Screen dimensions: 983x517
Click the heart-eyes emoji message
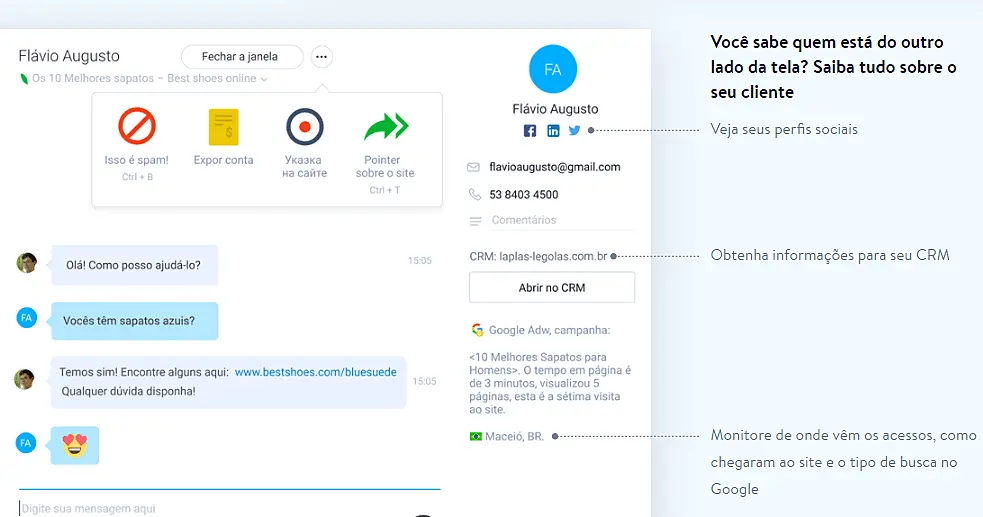coord(74,445)
